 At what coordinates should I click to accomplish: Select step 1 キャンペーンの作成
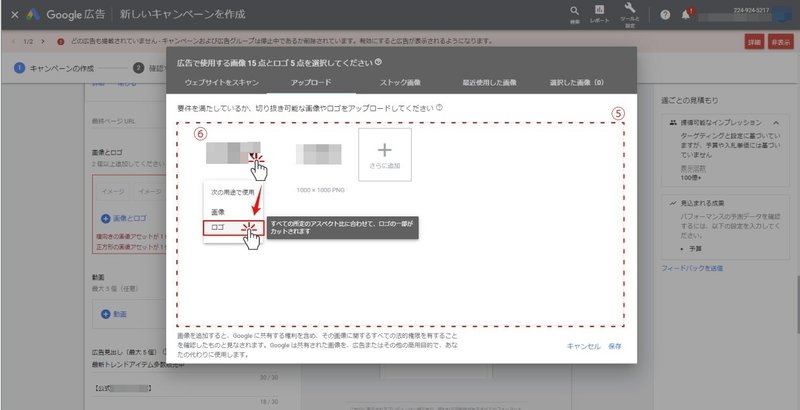coord(54,68)
